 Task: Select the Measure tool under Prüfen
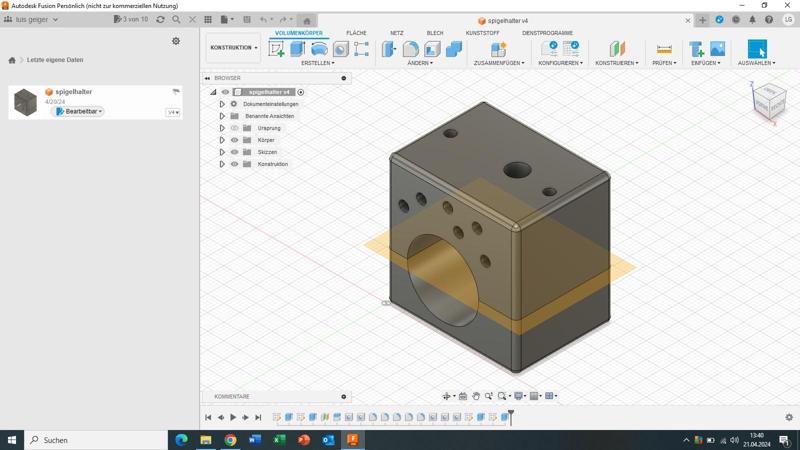tap(664, 49)
